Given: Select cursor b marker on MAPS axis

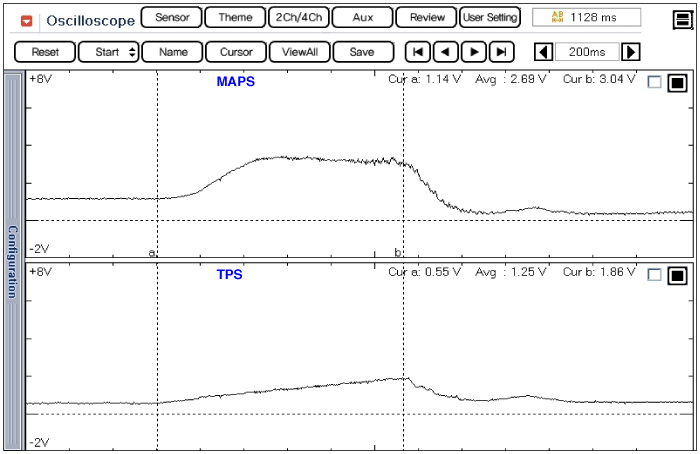Looking at the screenshot, I should pyautogui.click(x=398, y=252).
